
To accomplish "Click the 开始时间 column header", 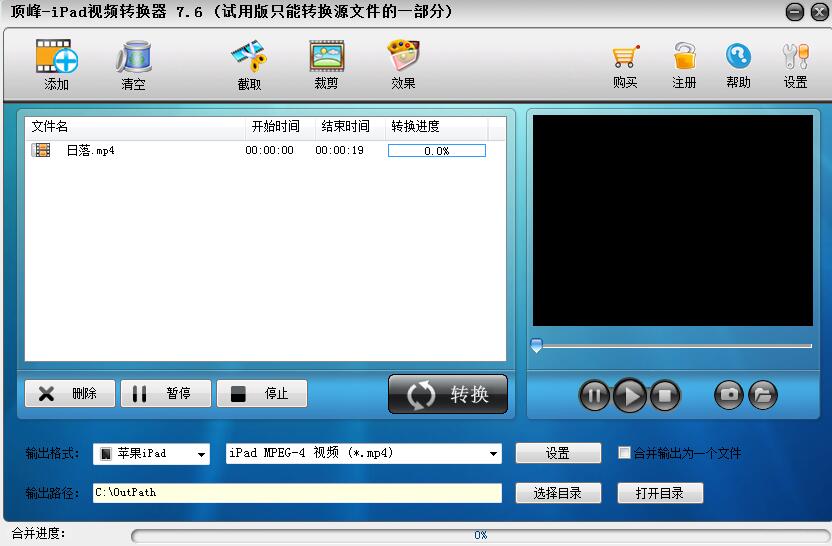I will (x=280, y=126).
